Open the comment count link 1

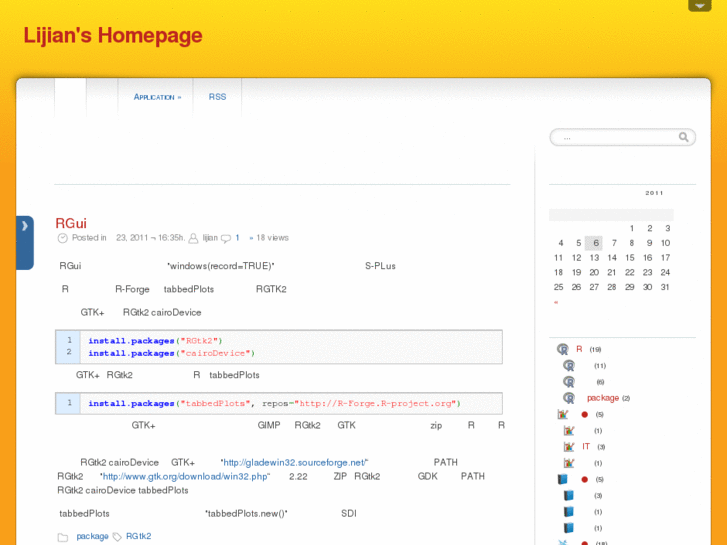237,237
